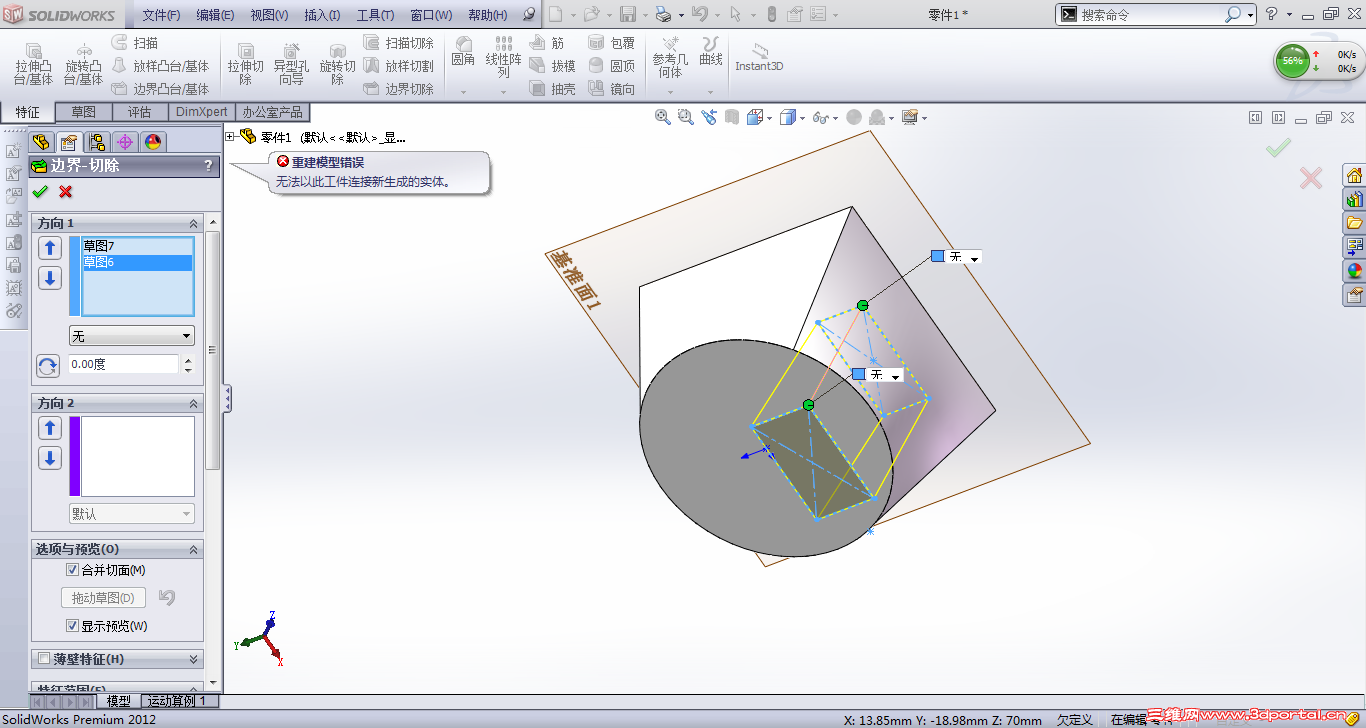
Task: Open the PropertyManager tab icon
Action: point(68,142)
